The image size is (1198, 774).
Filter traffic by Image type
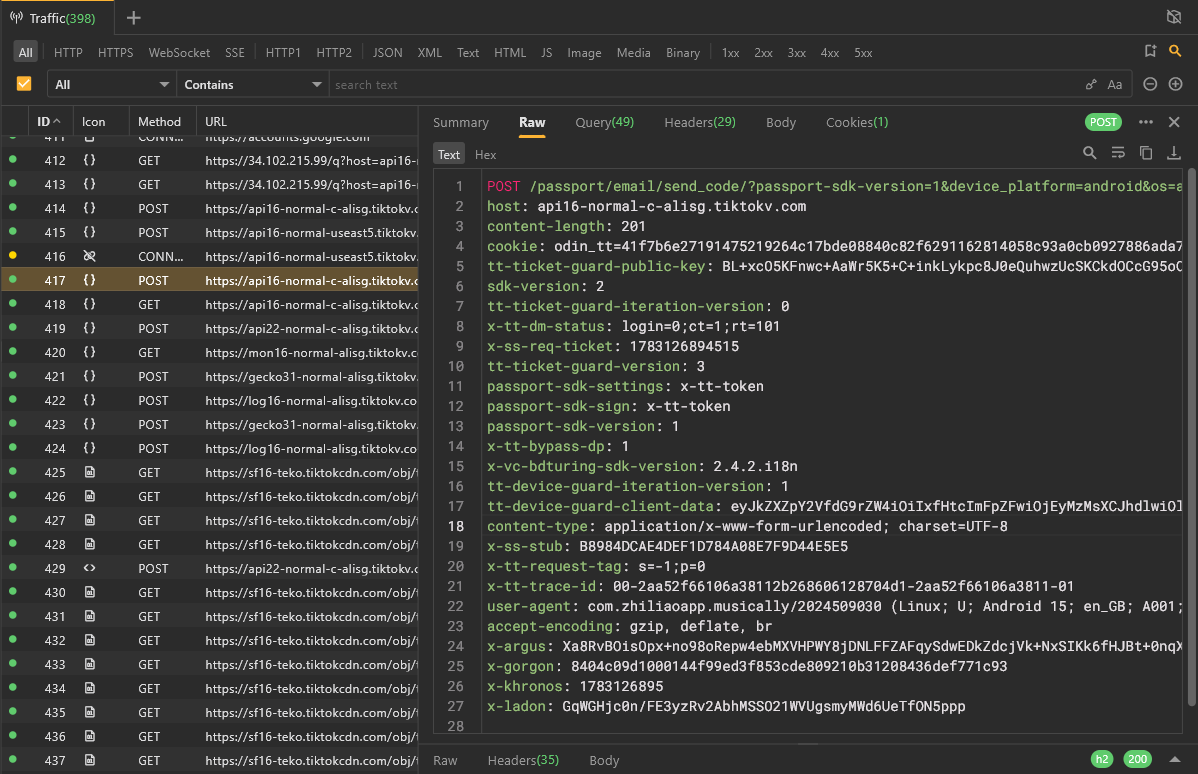(x=584, y=53)
